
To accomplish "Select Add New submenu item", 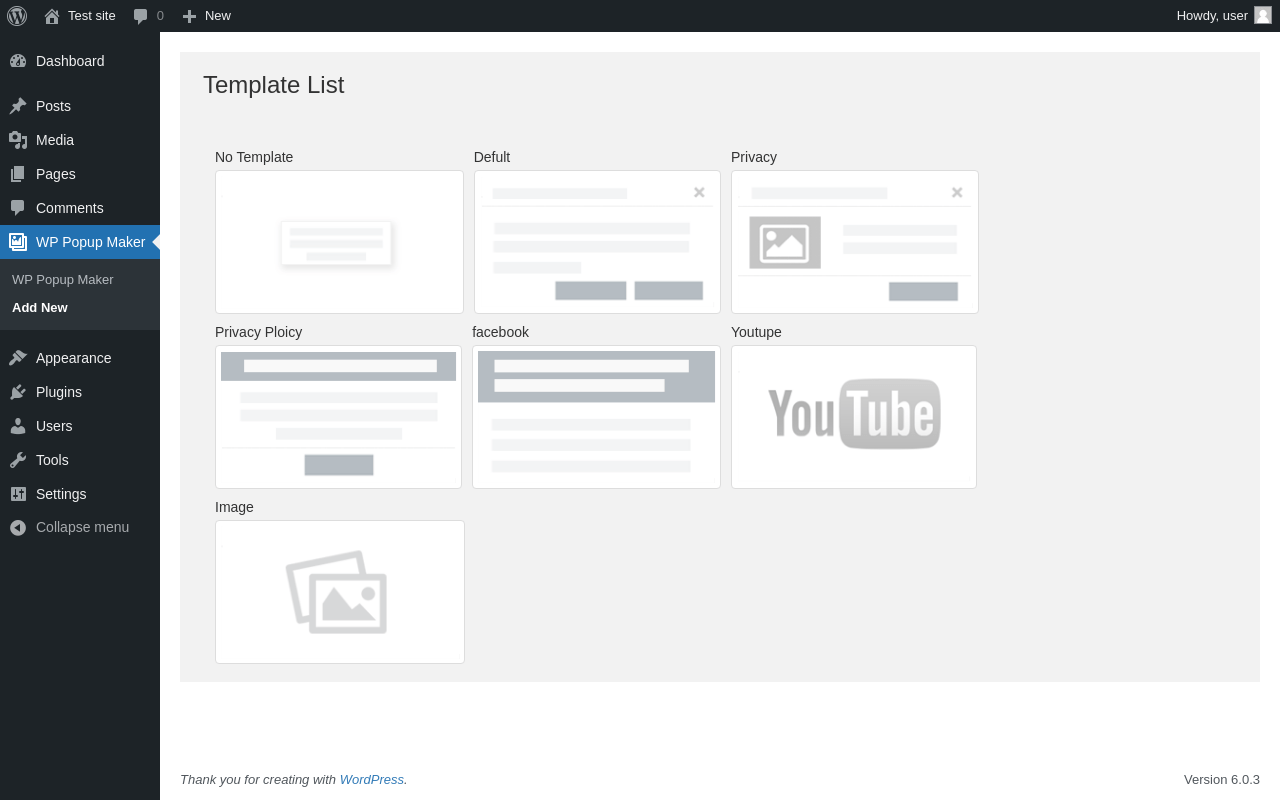I will point(40,307).
